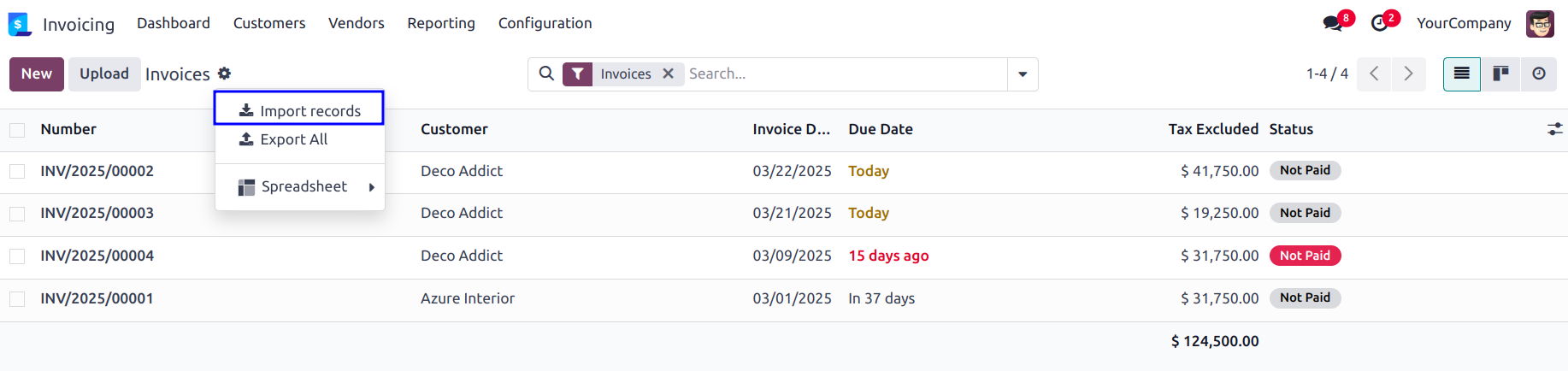The width and height of the screenshot is (1568, 371).
Task: Open the messages icon with badge 8
Action: [1333, 23]
